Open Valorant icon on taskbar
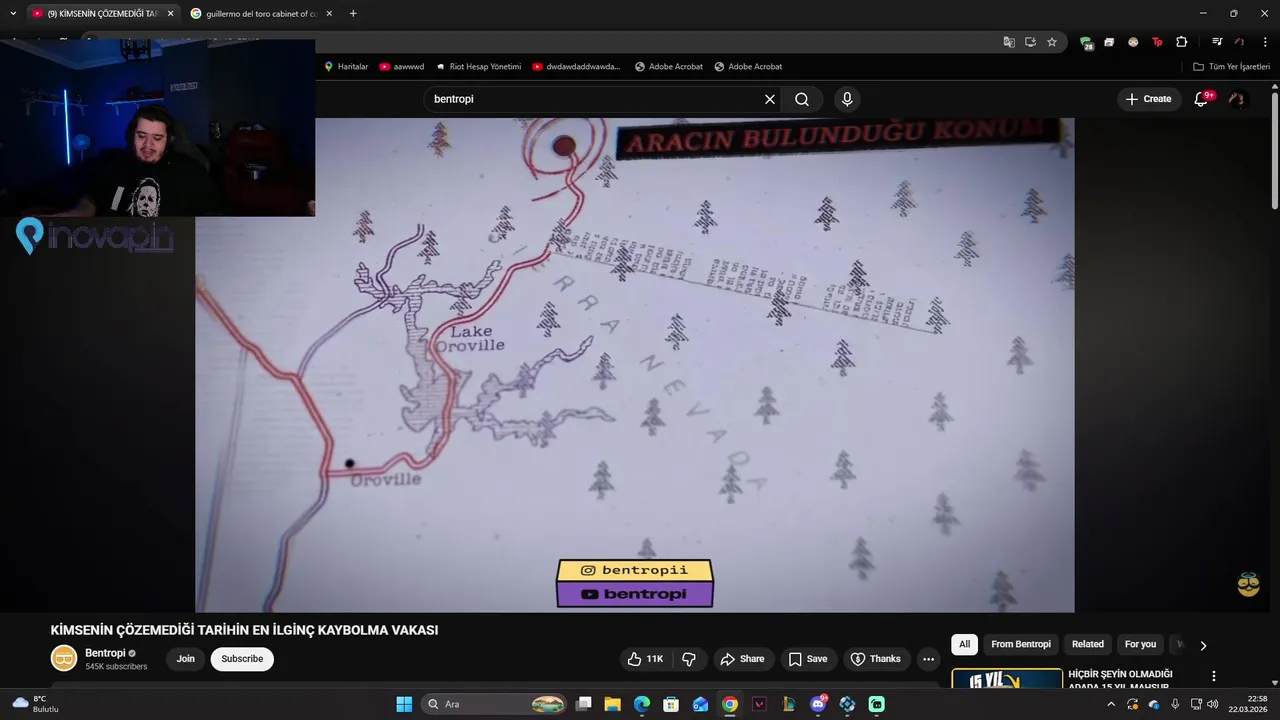Screen dimensions: 1280x720 [x=759, y=704]
